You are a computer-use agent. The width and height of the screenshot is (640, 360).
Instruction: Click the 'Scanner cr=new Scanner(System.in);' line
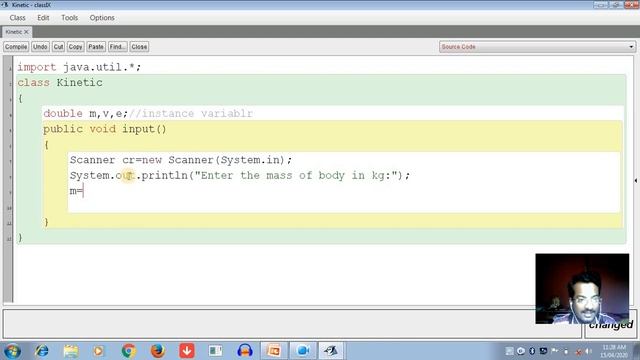point(181,160)
